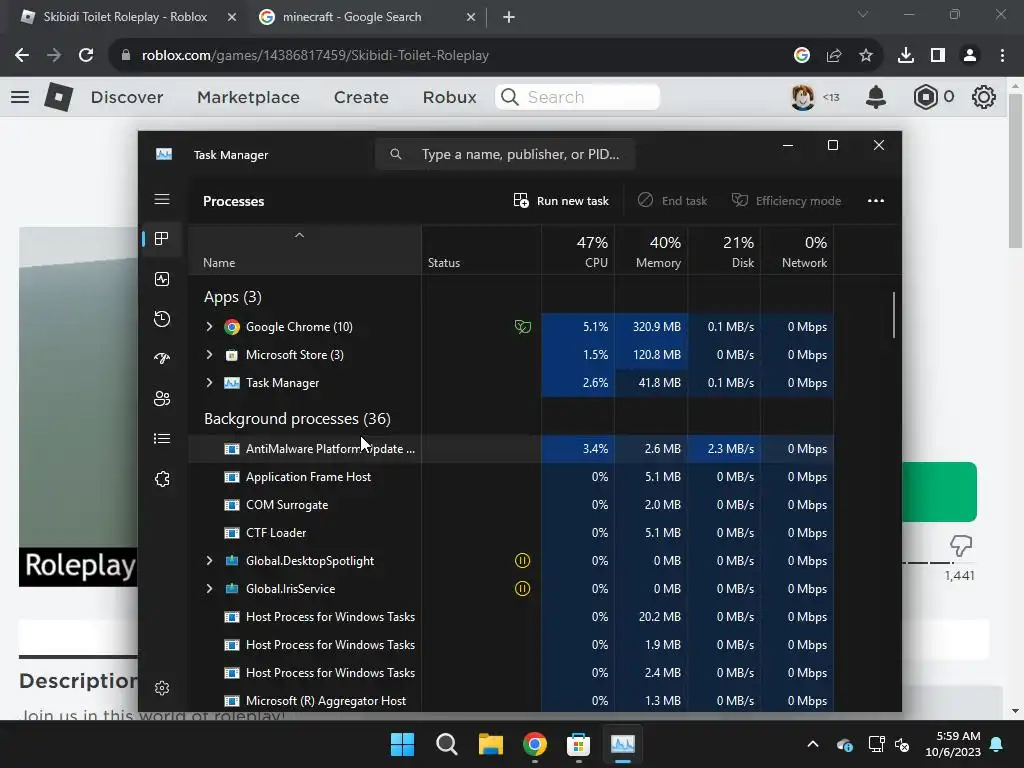The image size is (1024, 768).
Task: Expand the Google Chrome (10) process group
Action: click(209, 327)
